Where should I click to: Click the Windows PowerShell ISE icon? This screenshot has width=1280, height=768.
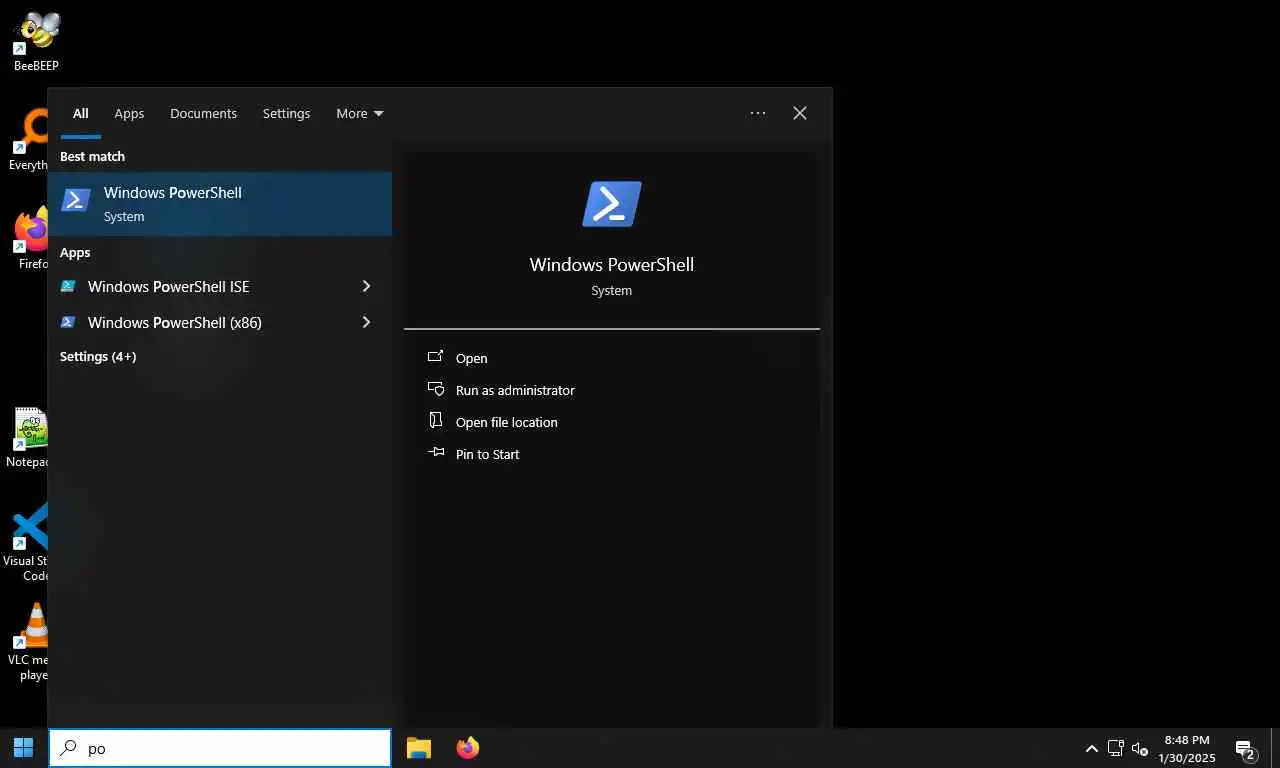(x=68, y=286)
